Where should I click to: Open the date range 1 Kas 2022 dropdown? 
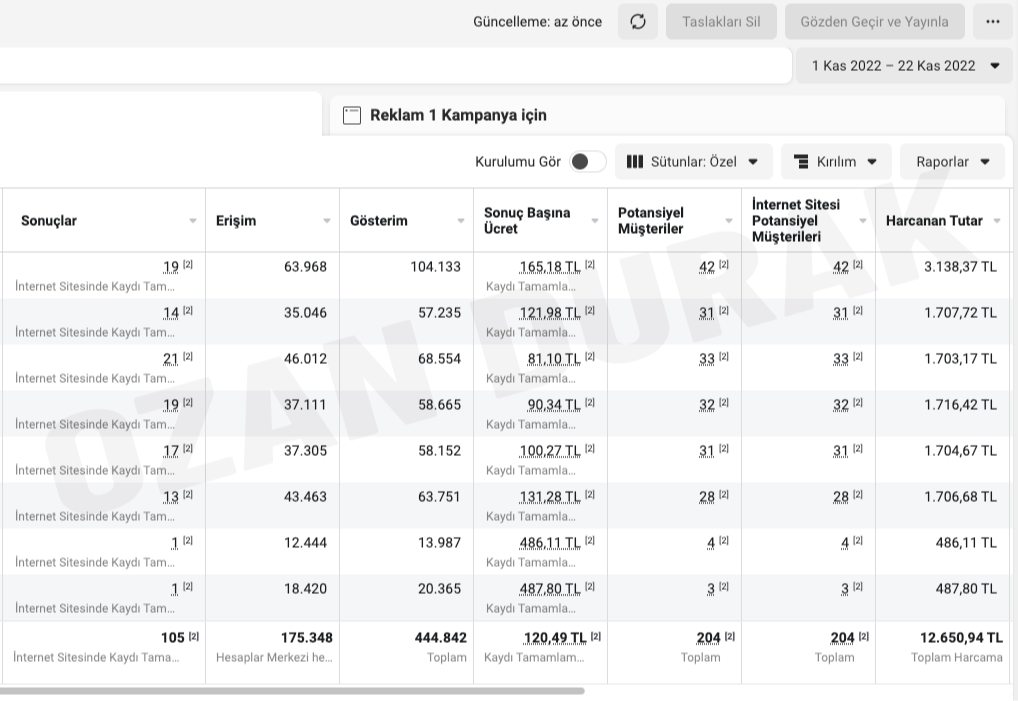pos(904,66)
